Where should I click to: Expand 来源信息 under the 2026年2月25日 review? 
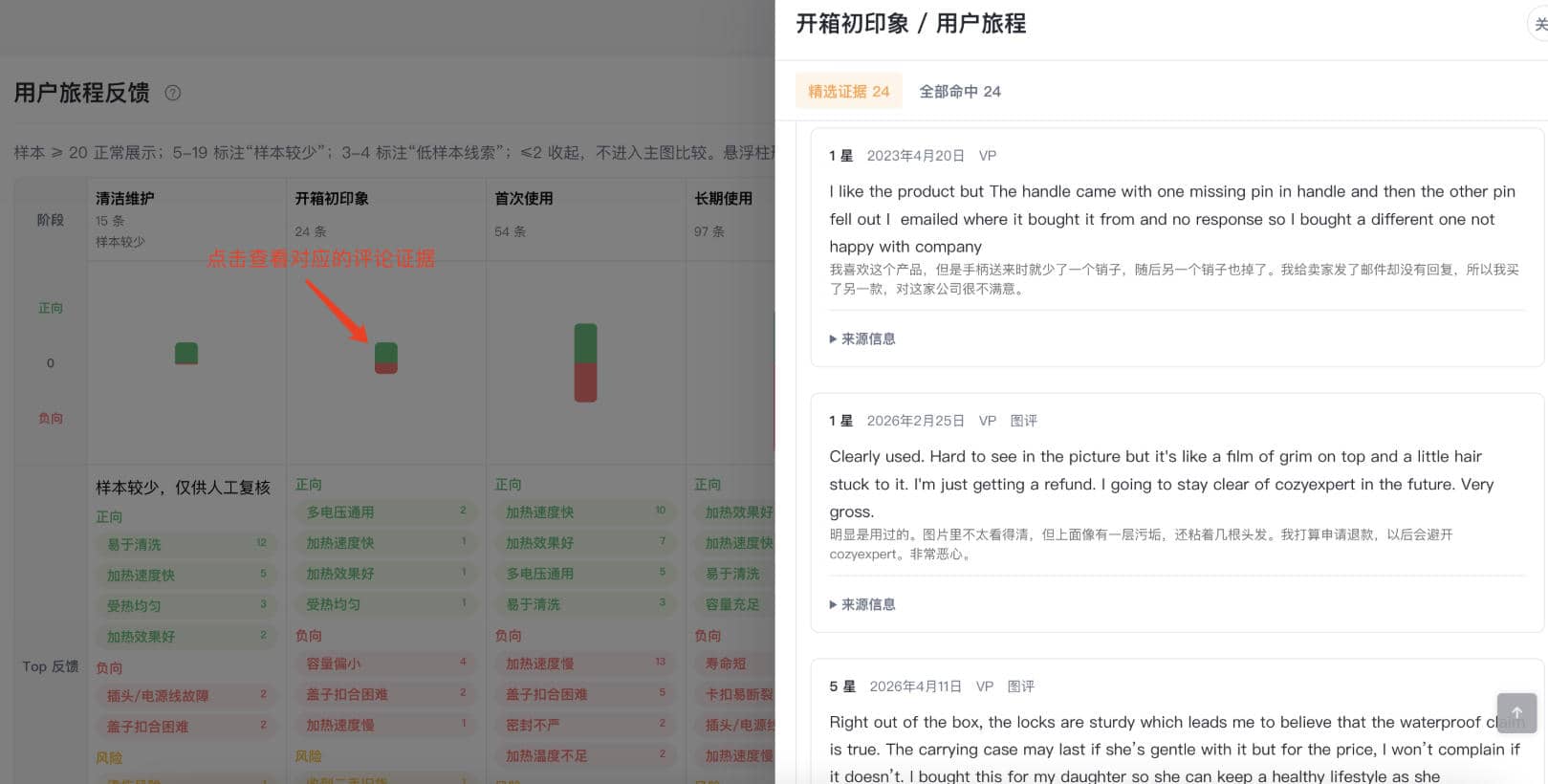click(862, 604)
